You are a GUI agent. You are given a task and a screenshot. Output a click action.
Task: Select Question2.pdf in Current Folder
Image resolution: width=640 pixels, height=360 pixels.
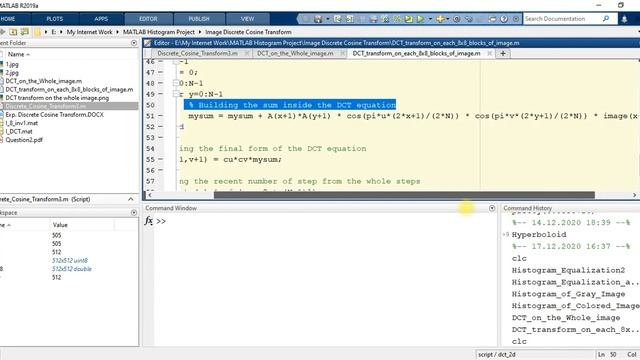(x=24, y=140)
